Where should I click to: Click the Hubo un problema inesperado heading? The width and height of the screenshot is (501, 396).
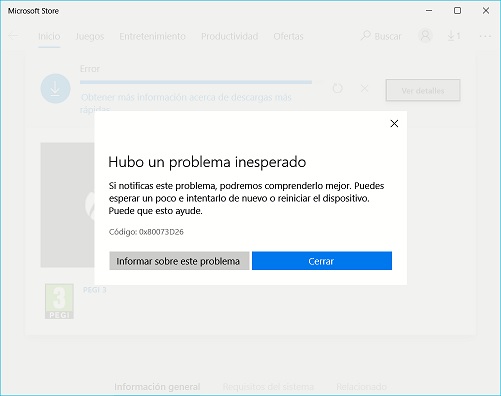pos(207,162)
